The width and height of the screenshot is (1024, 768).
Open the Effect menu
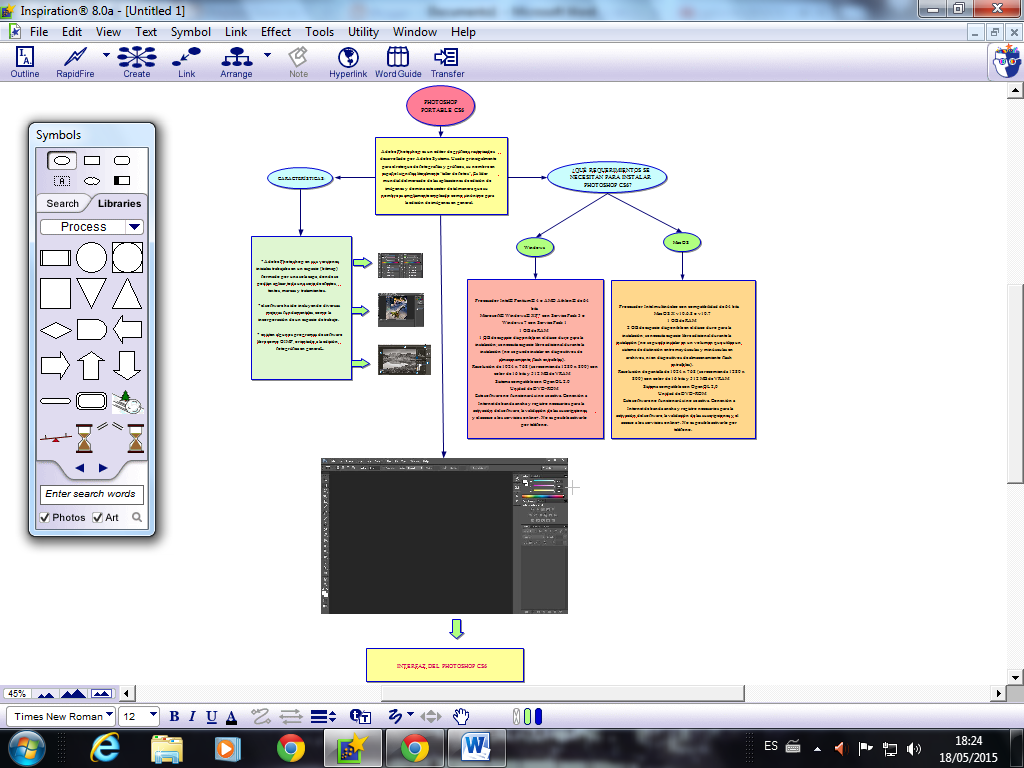click(276, 32)
